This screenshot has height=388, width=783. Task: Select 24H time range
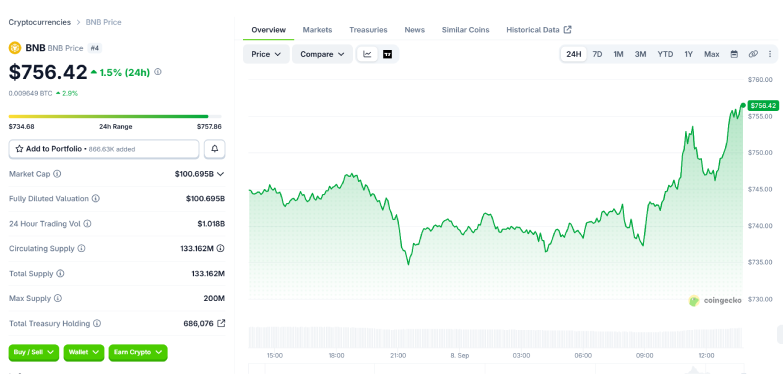574,54
